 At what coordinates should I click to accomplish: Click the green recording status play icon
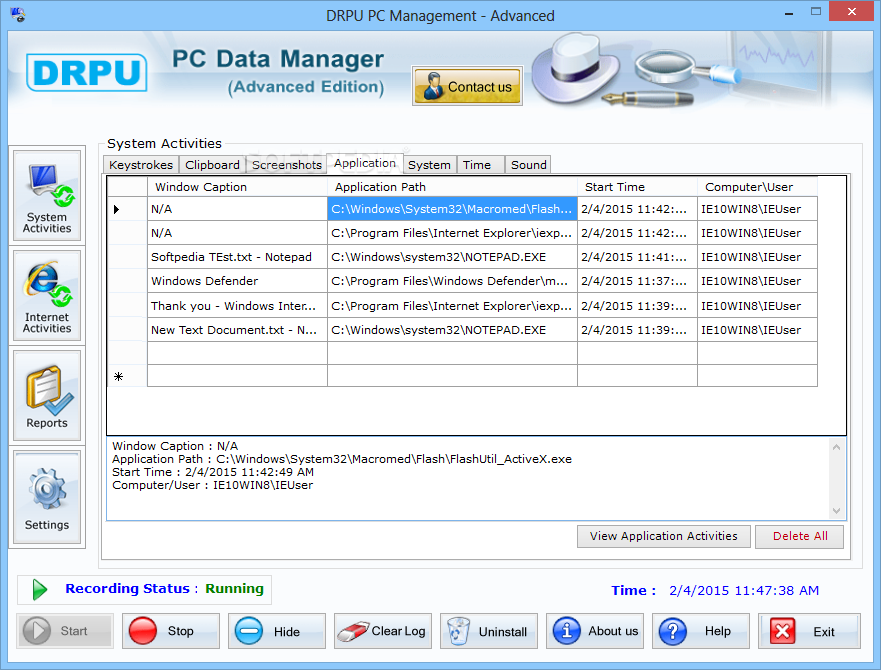point(39,590)
